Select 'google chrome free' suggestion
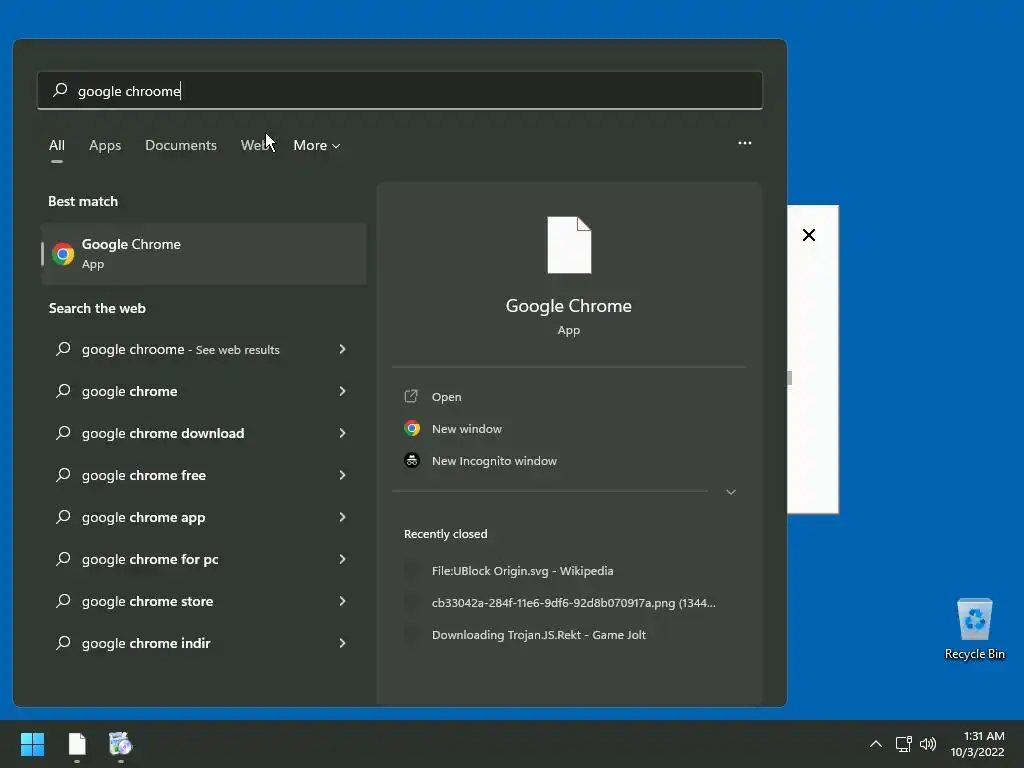This screenshot has height=768, width=1024. pos(202,475)
